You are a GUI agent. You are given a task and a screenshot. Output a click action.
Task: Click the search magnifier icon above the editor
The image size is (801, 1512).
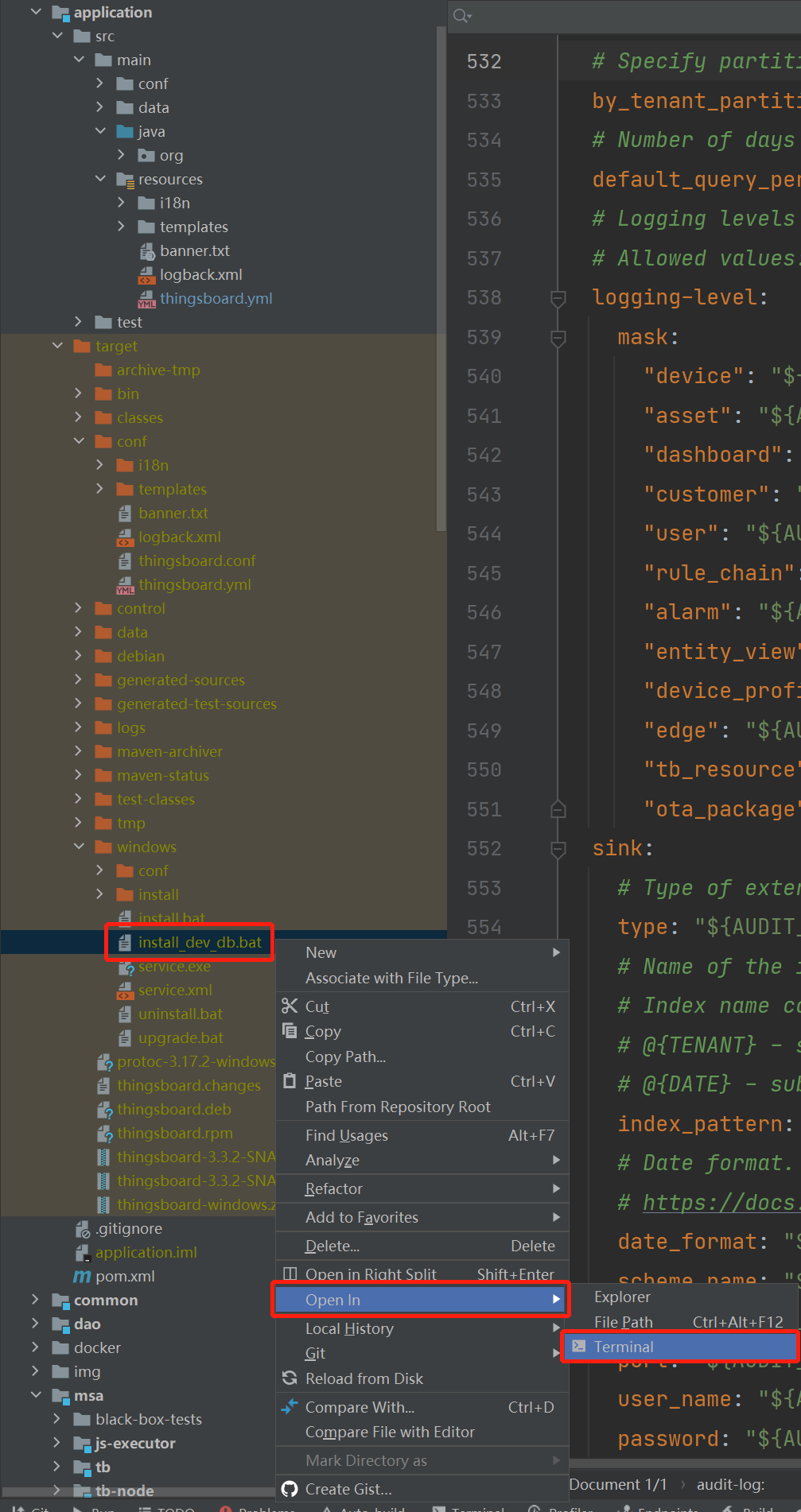[461, 16]
